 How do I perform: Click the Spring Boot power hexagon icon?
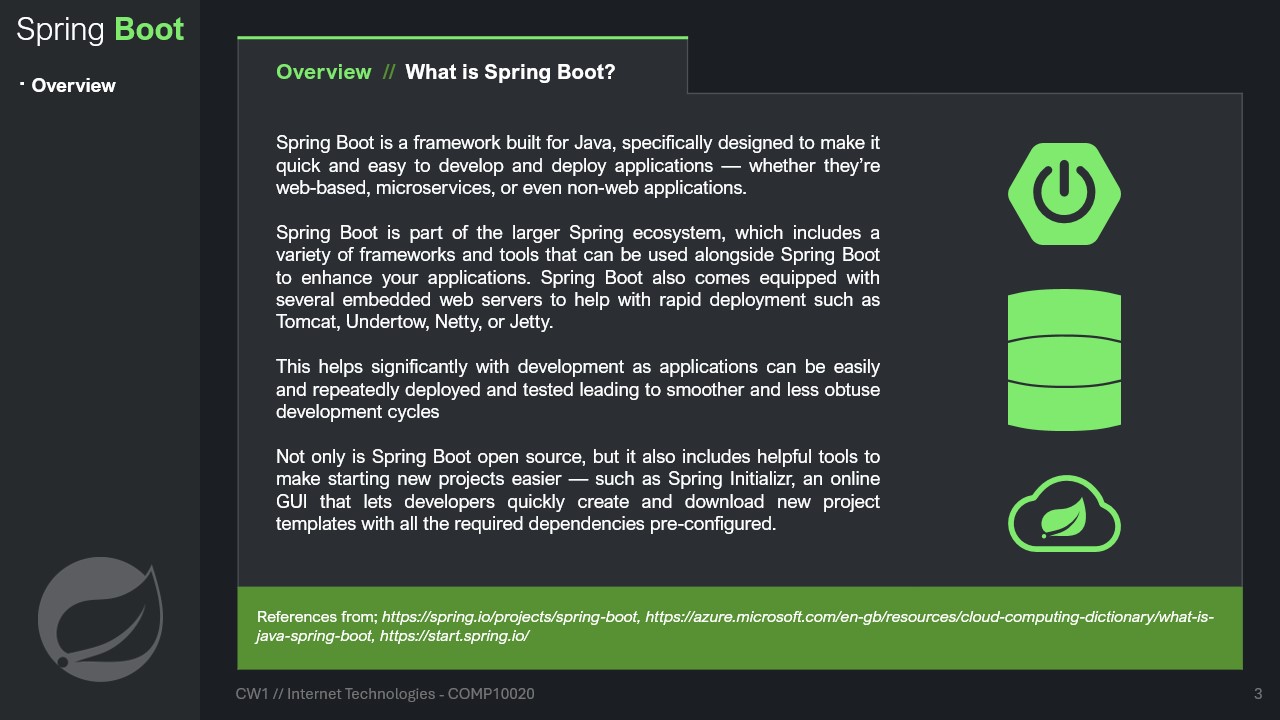point(1064,194)
